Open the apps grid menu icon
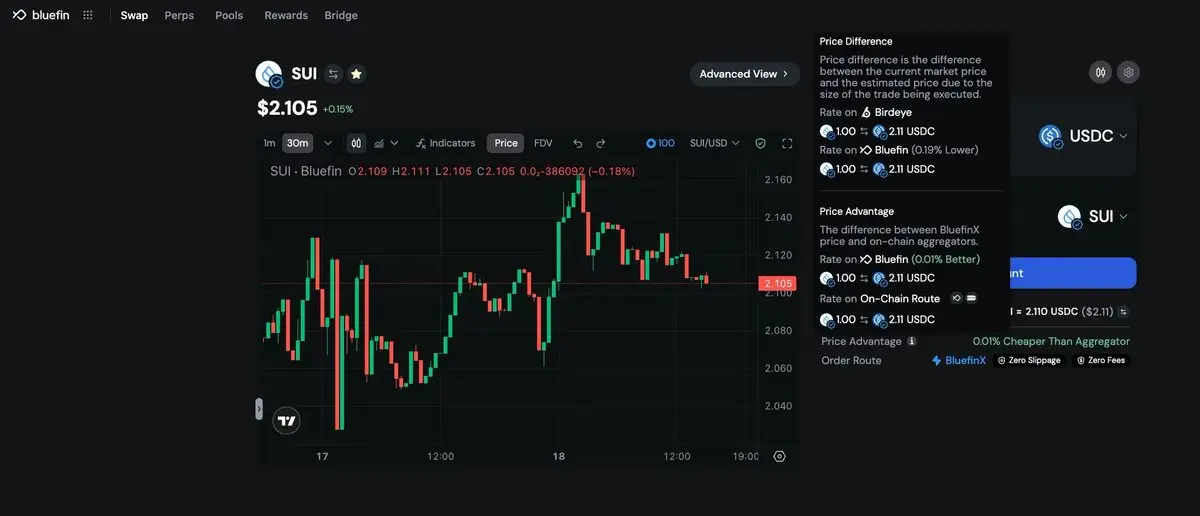Image resolution: width=1200 pixels, height=516 pixels. tap(88, 15)
